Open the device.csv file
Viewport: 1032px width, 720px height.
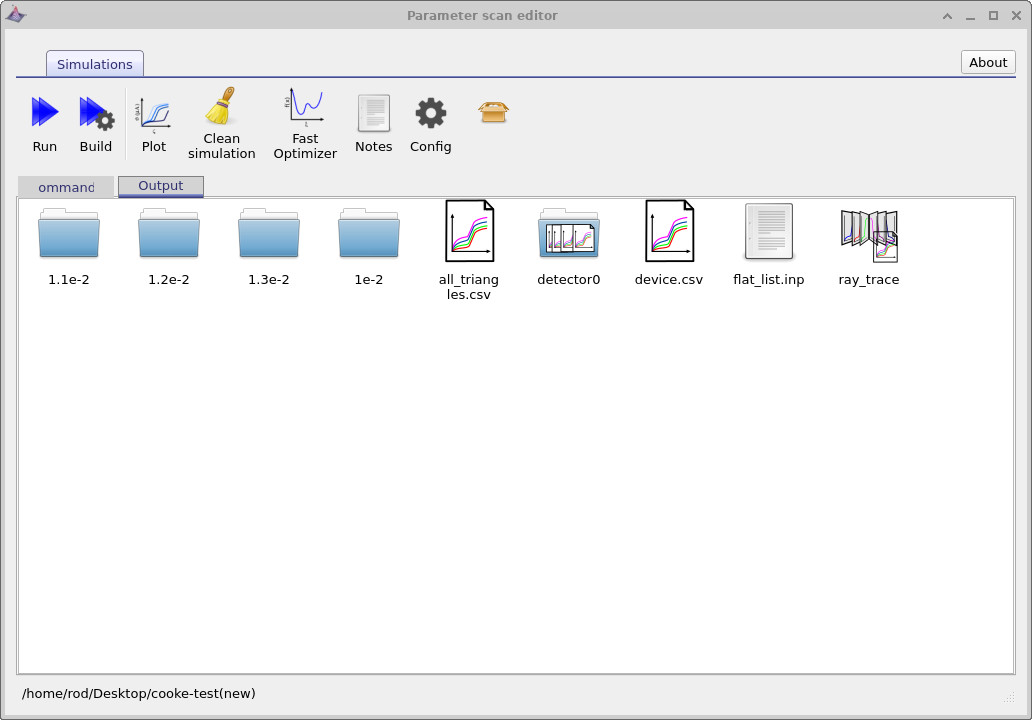668,240
